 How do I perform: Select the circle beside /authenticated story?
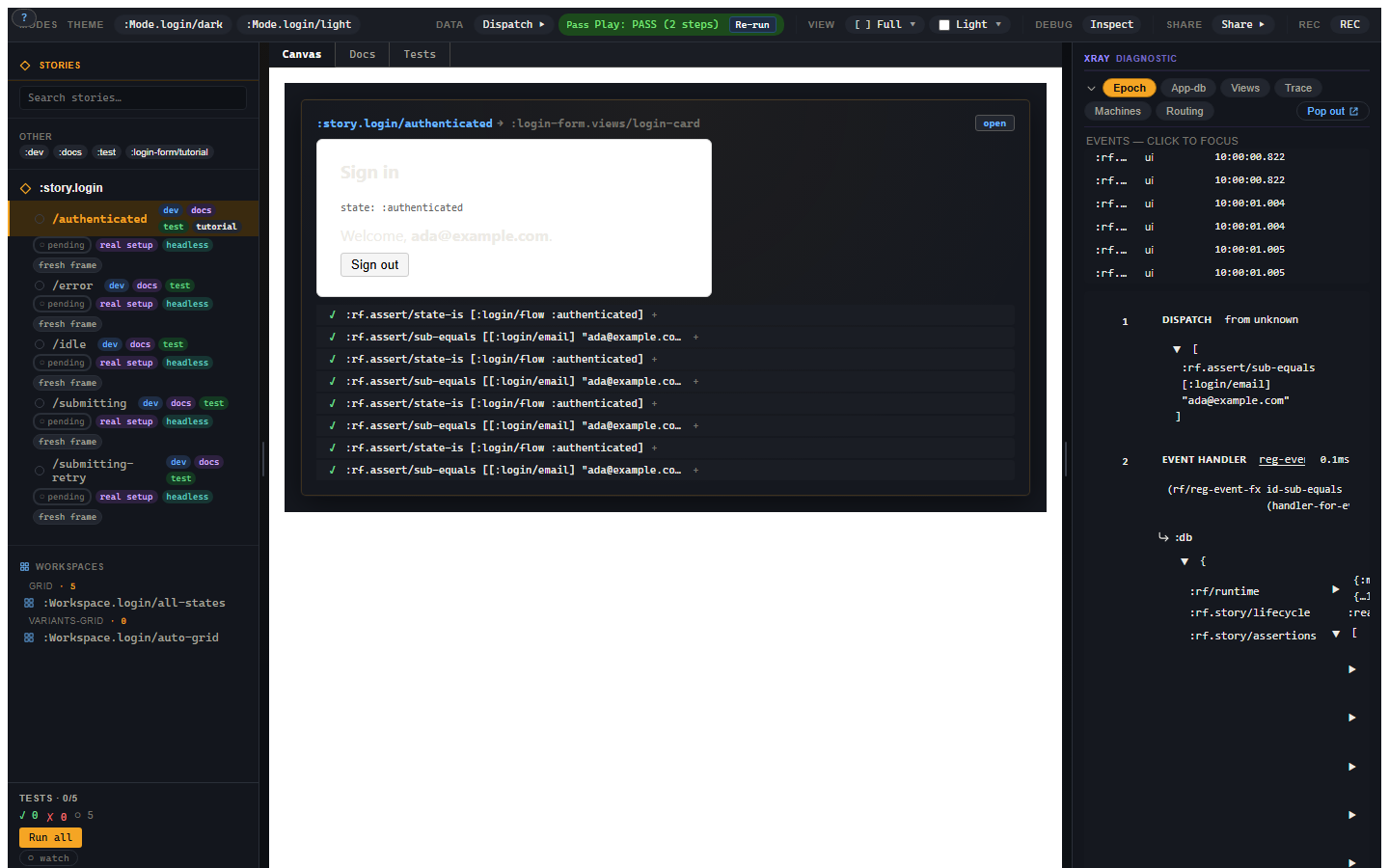[40, 219]
